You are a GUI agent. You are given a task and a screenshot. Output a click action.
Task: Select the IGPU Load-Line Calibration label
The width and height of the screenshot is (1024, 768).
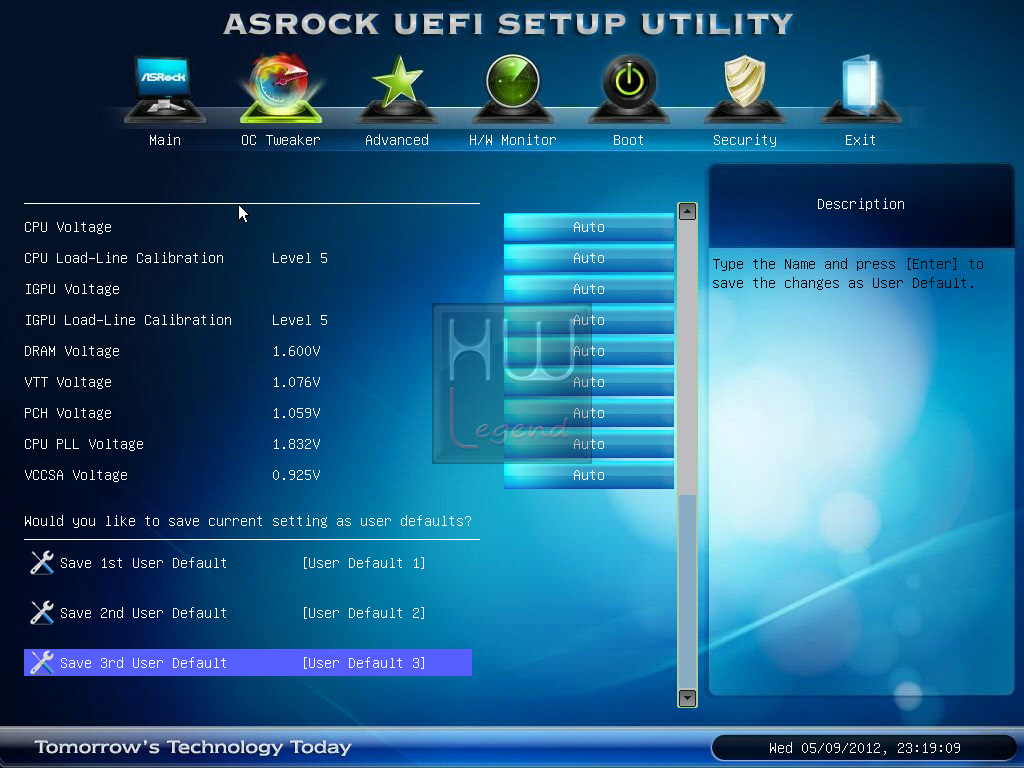click(x=128, y=320)
